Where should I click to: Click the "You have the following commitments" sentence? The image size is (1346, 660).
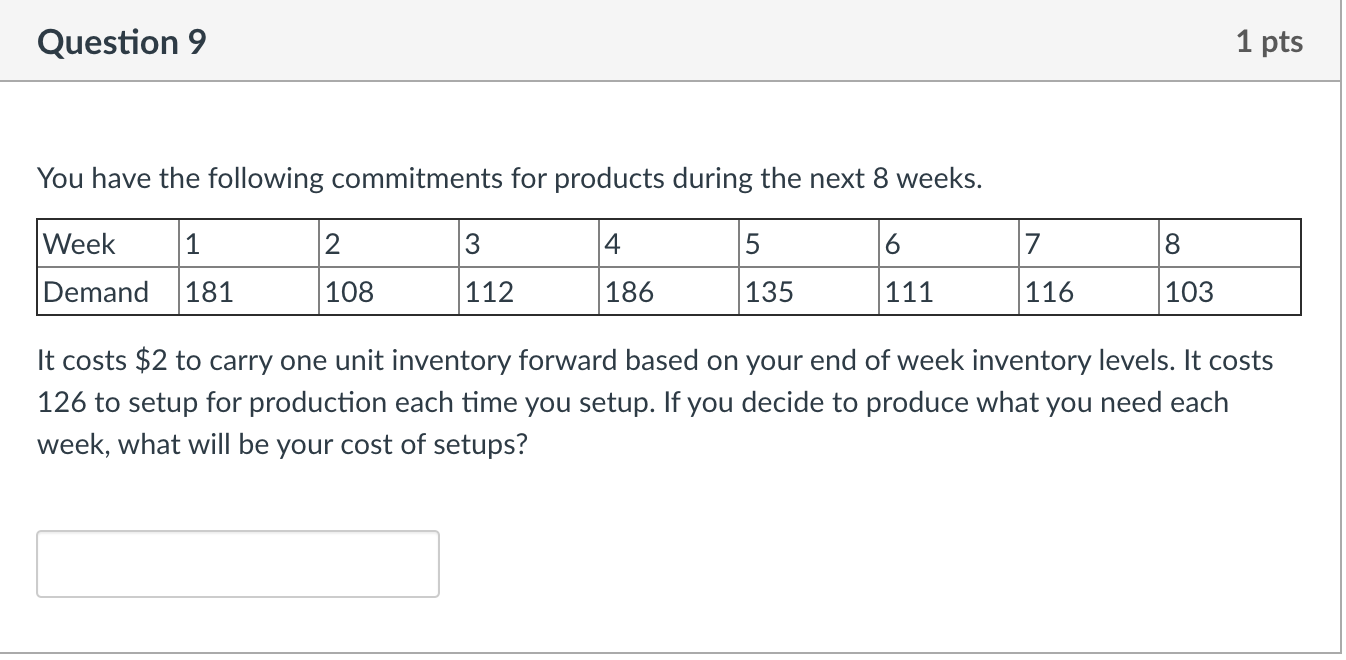click(510, 179)
